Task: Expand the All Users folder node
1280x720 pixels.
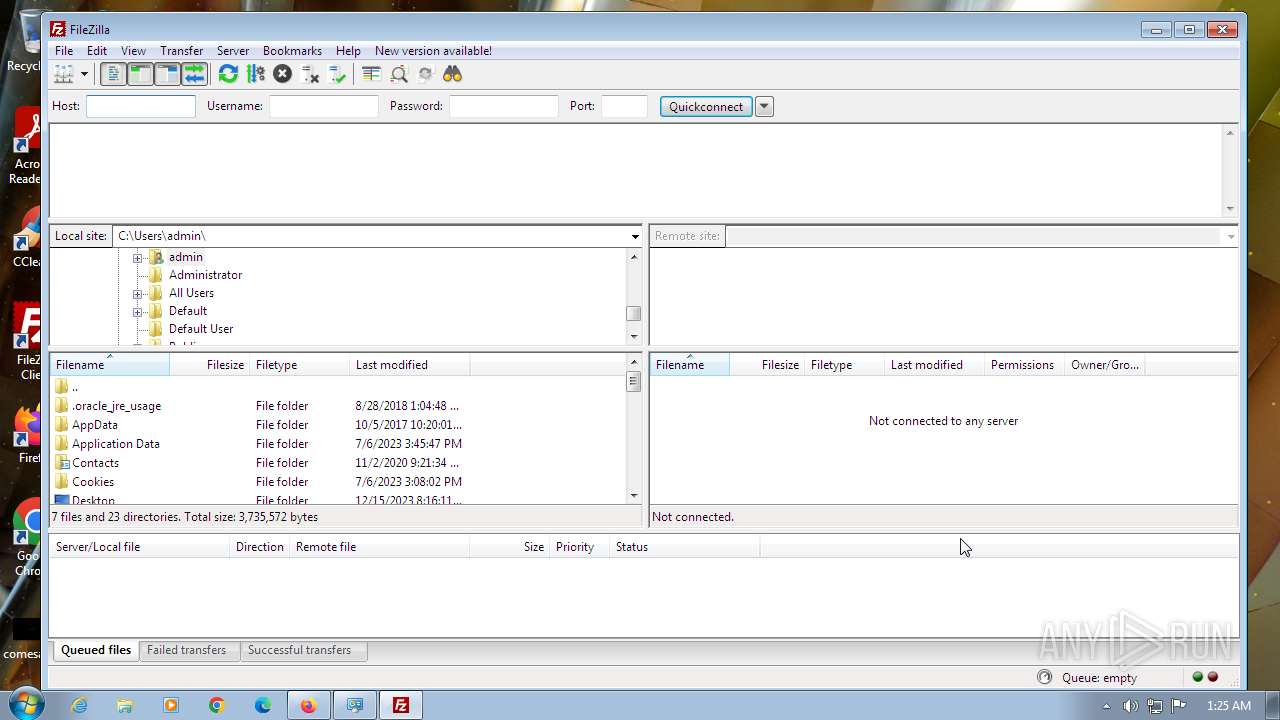Action: click(138, 293)
